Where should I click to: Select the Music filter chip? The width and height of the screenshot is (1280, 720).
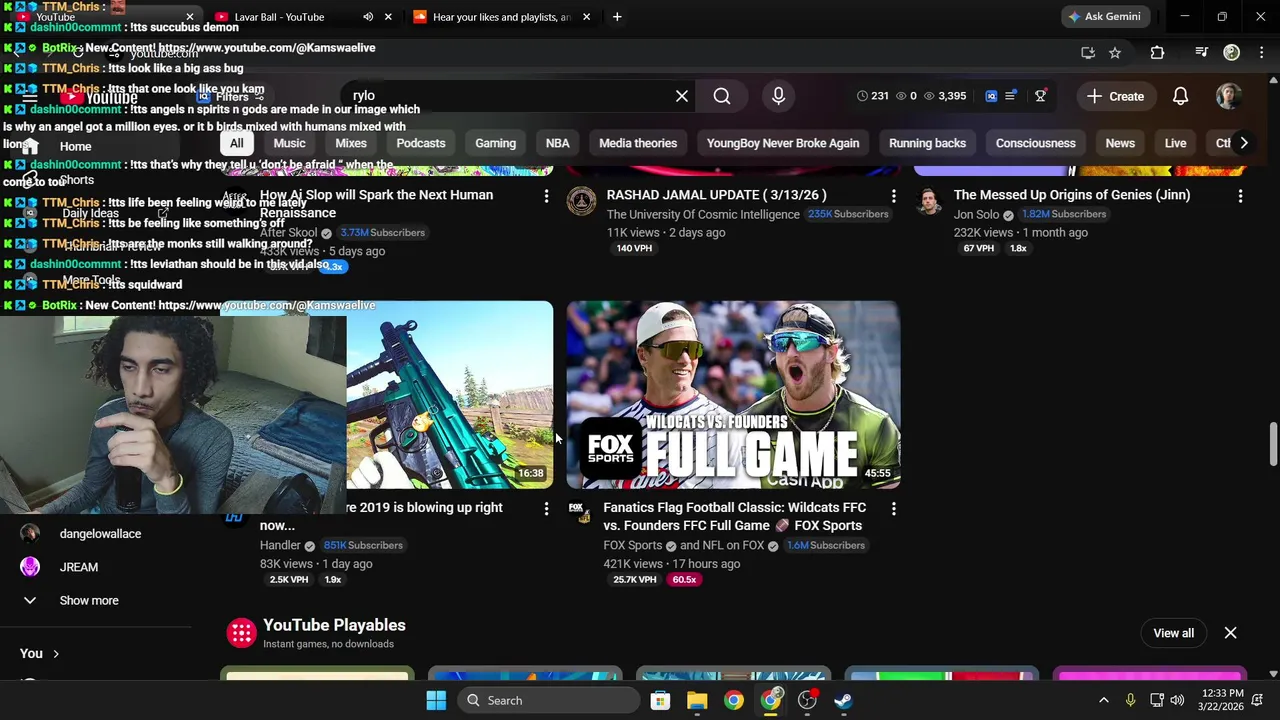pyautogui.click(x=289, y=143)
